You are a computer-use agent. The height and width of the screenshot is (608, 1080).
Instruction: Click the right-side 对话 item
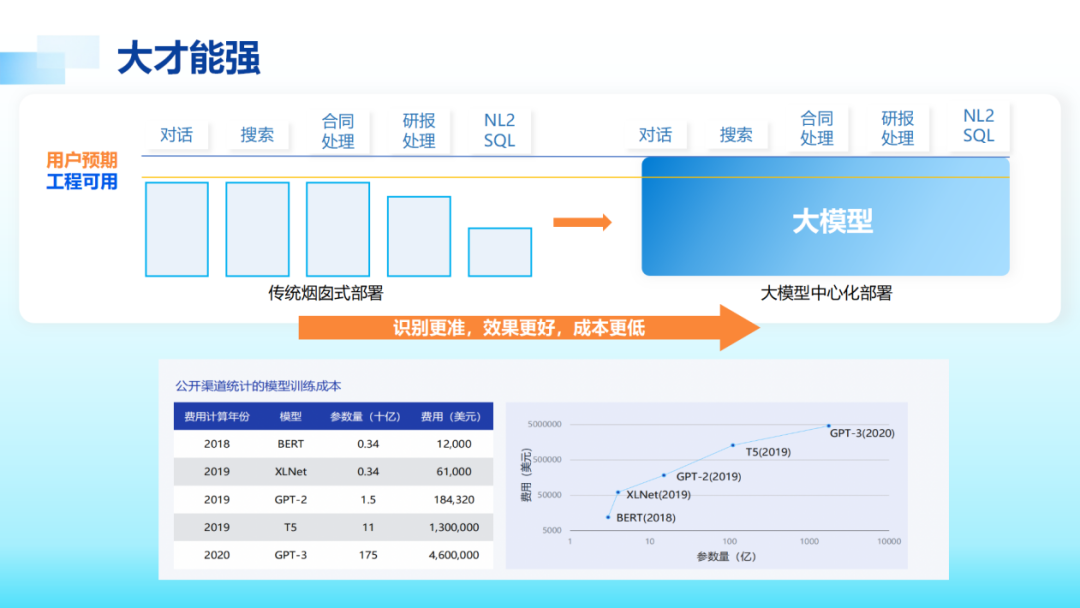coord(656,134)
